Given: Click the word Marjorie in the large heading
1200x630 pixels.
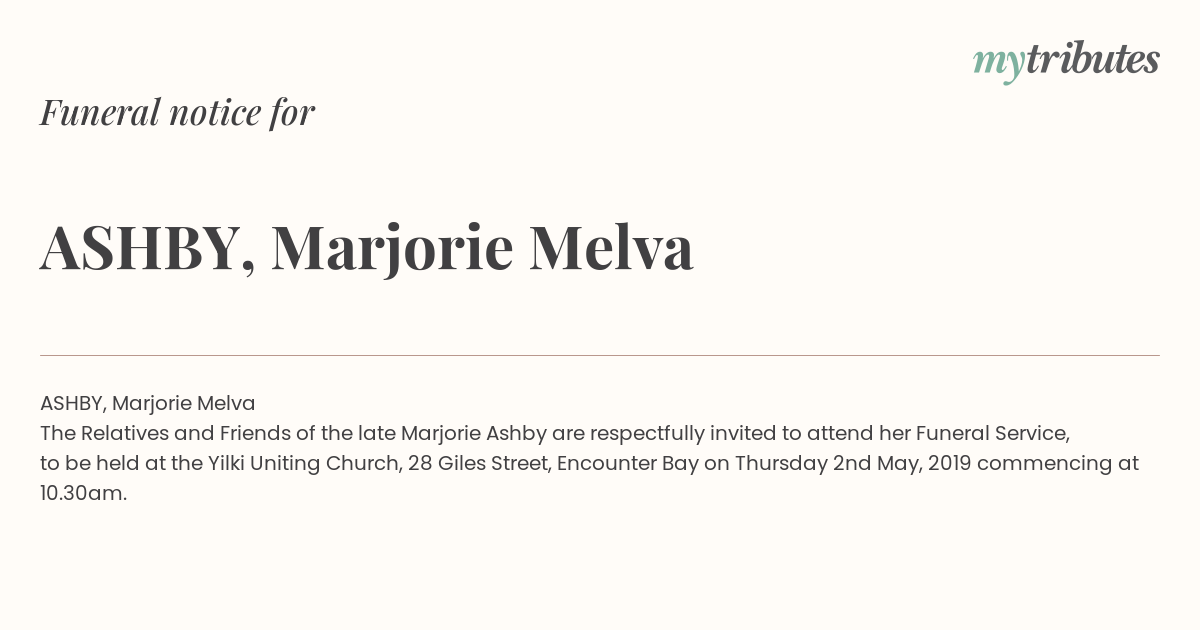Looking at the screenshot, I should [x=392, y=250].
